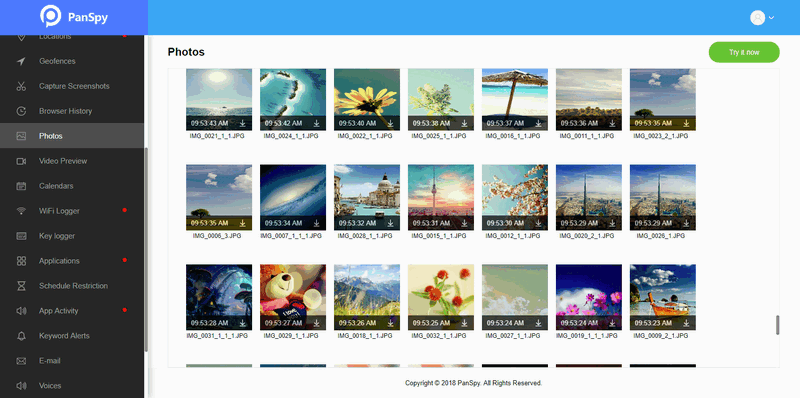Open the Keyword Alerts section
Screen dimensions: 800x398
click(x=72, y=336)
